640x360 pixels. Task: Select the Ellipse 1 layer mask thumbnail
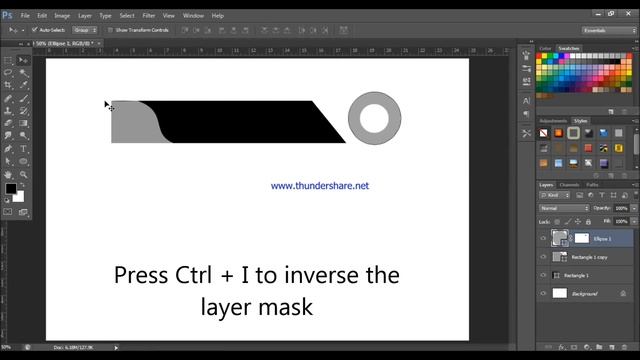point(582,238)
